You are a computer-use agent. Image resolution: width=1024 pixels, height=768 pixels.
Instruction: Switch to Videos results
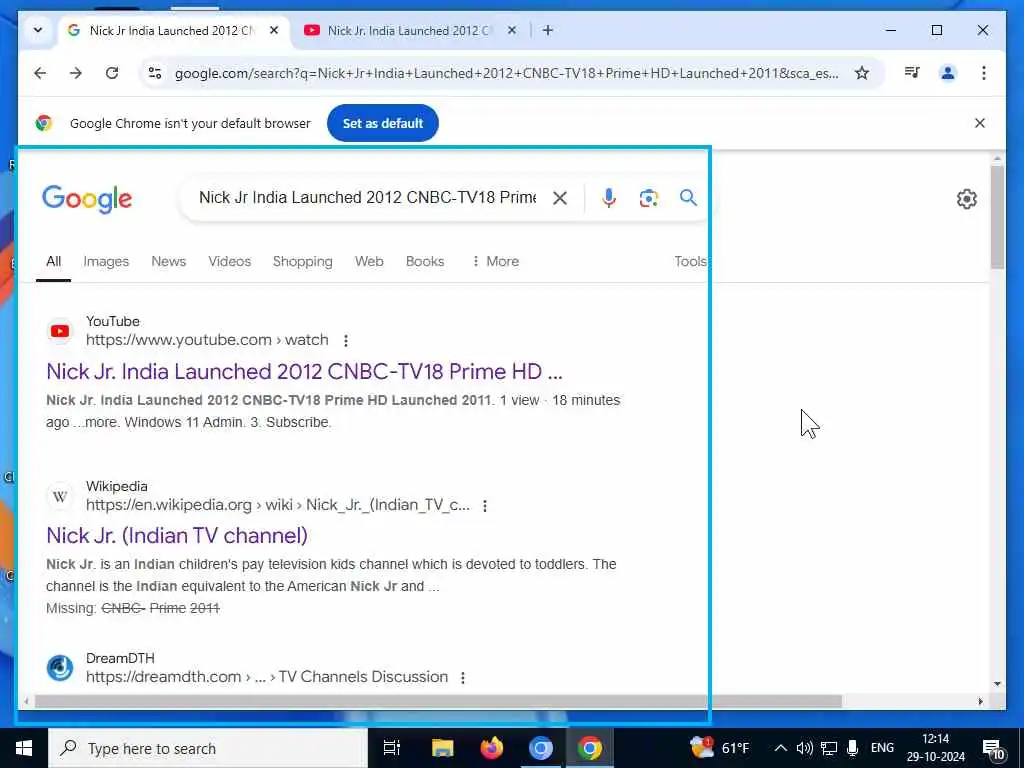tap(229, 261)
